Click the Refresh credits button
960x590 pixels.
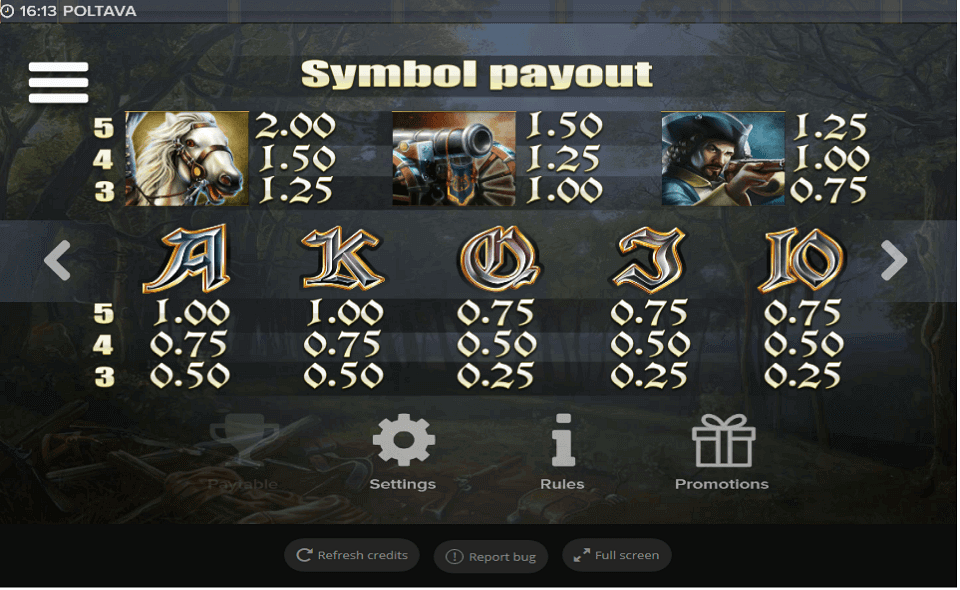[x=351, y=555]
